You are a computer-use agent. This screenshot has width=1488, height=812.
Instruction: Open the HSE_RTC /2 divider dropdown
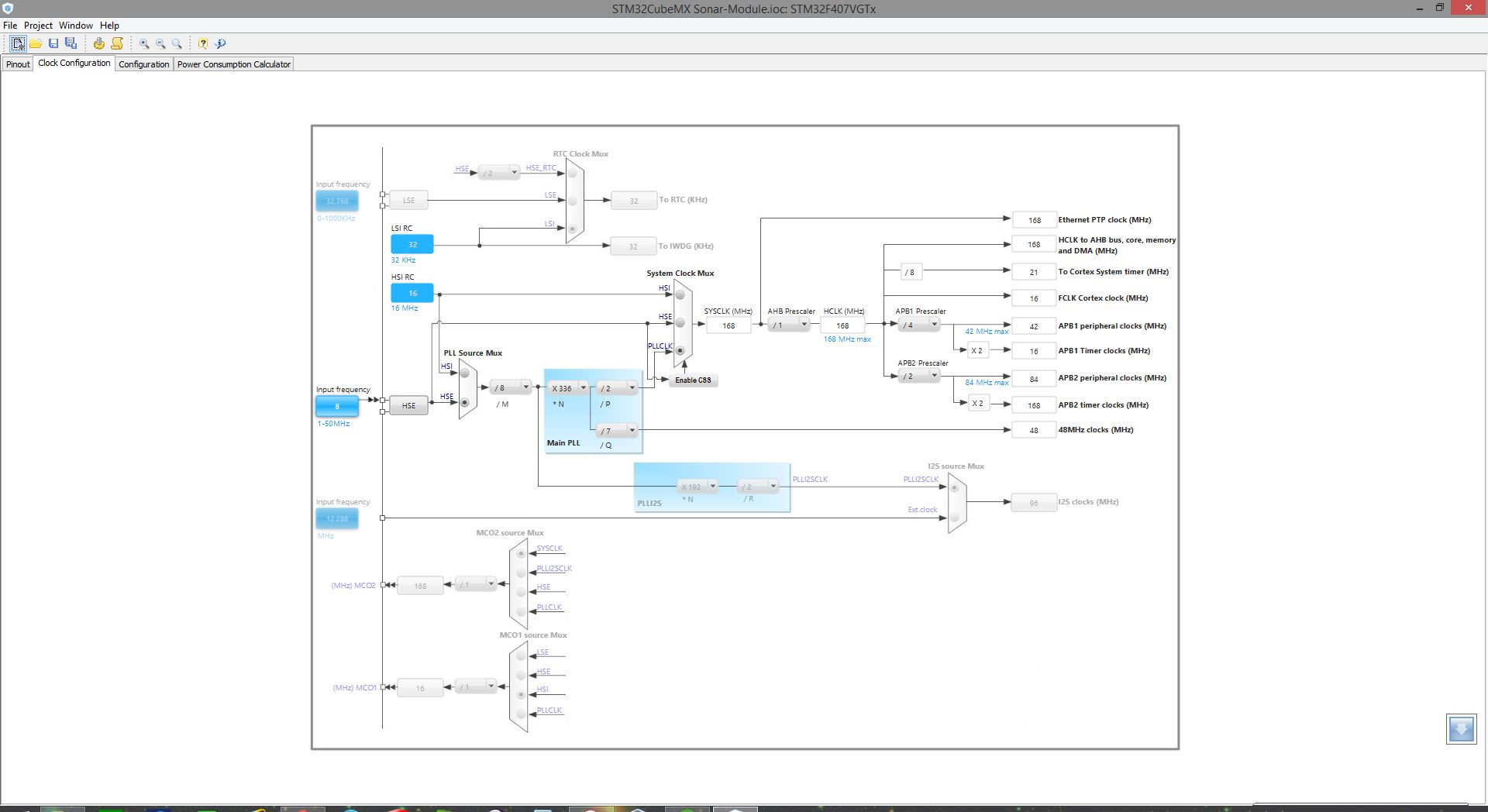click(498, 173)
